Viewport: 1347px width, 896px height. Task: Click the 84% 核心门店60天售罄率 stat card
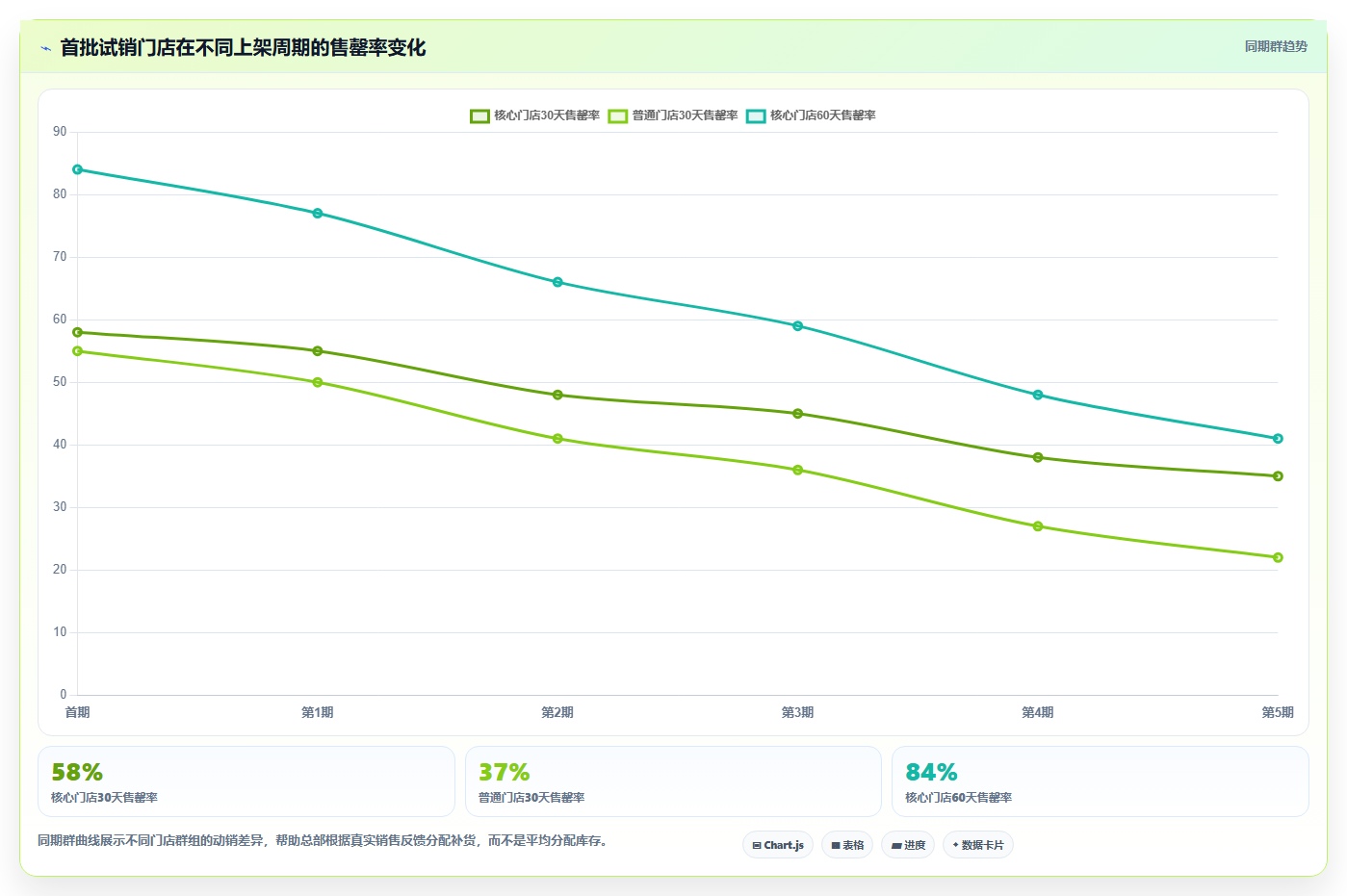pos(1101,781)
